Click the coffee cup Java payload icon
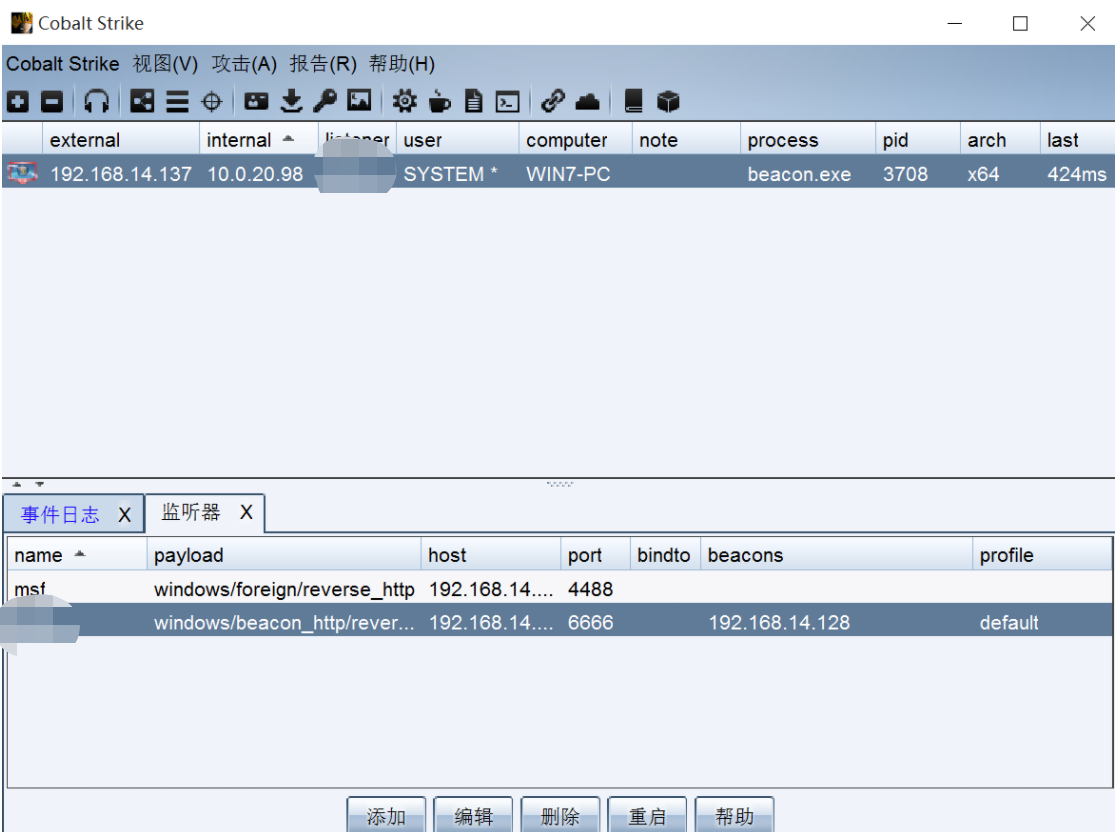The image size is (1117, 832). click(439, 101)
